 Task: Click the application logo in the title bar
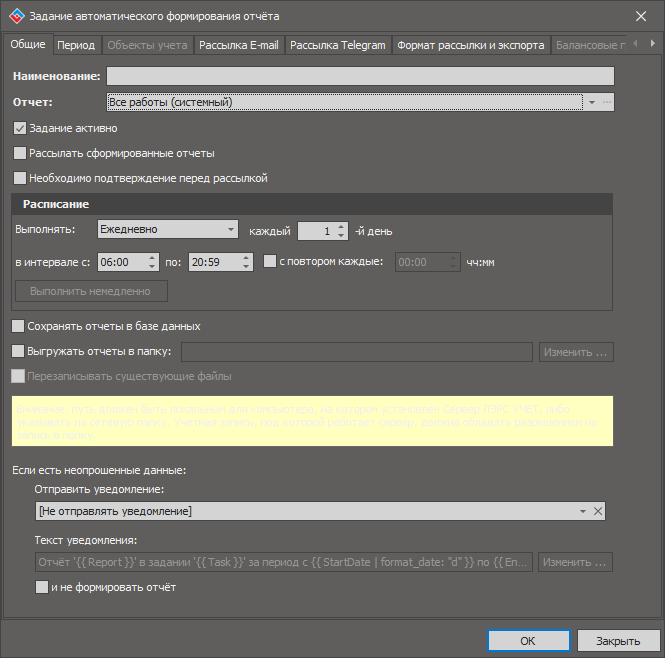(x=15, y=16)
